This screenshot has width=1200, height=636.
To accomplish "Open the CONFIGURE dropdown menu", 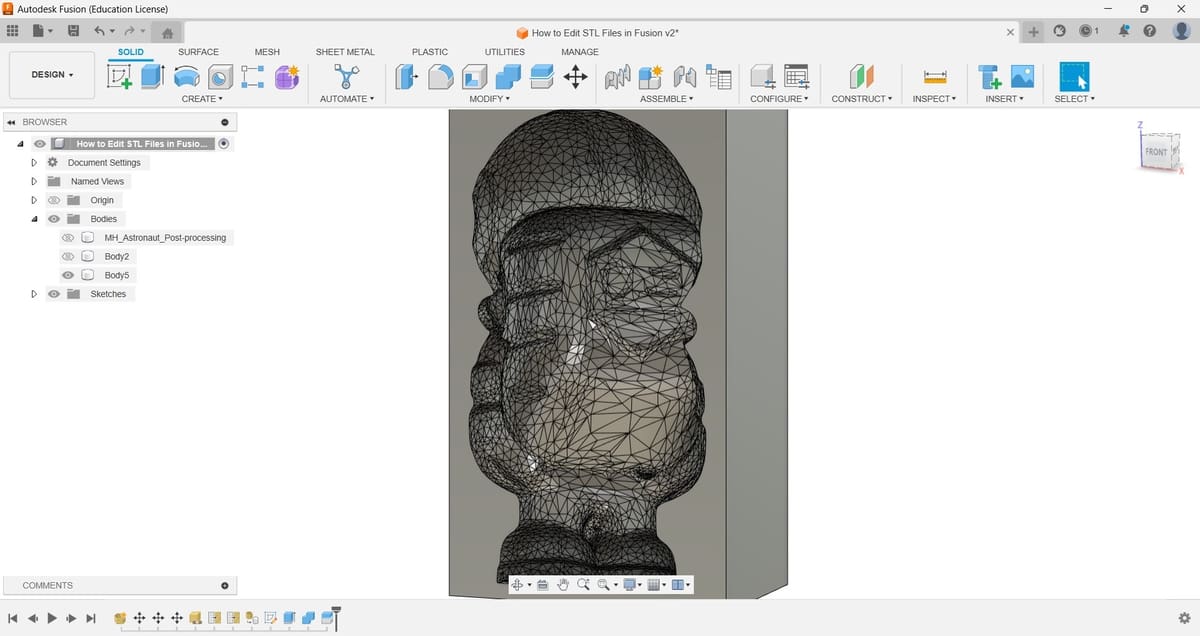I will (779, 99).
